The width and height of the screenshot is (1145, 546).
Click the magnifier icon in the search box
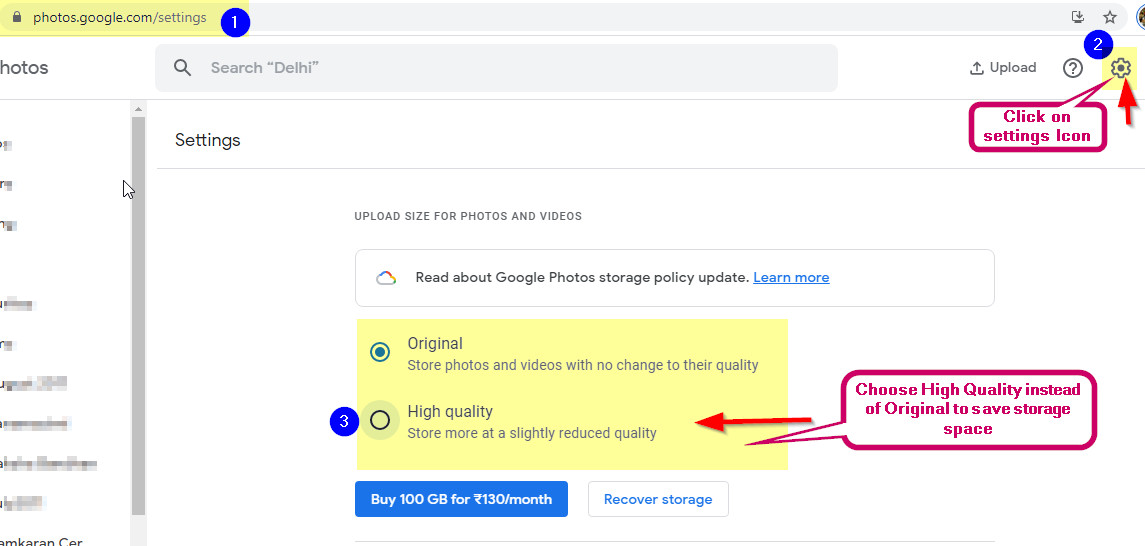click(x=183, y=68)
